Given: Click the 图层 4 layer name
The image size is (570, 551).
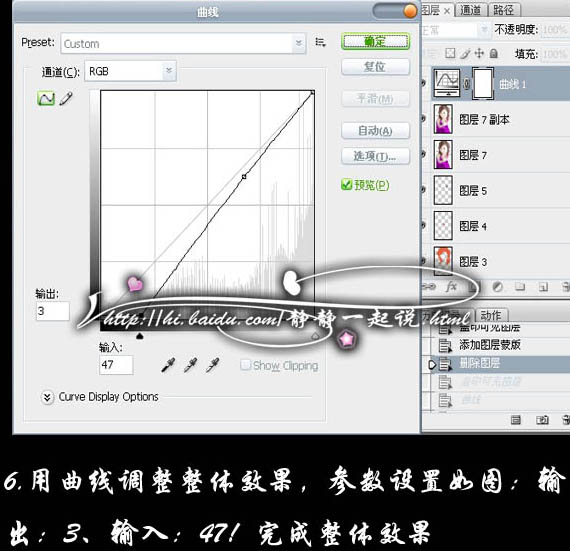Looking at the screenshot, I should [x=473, y=226].
